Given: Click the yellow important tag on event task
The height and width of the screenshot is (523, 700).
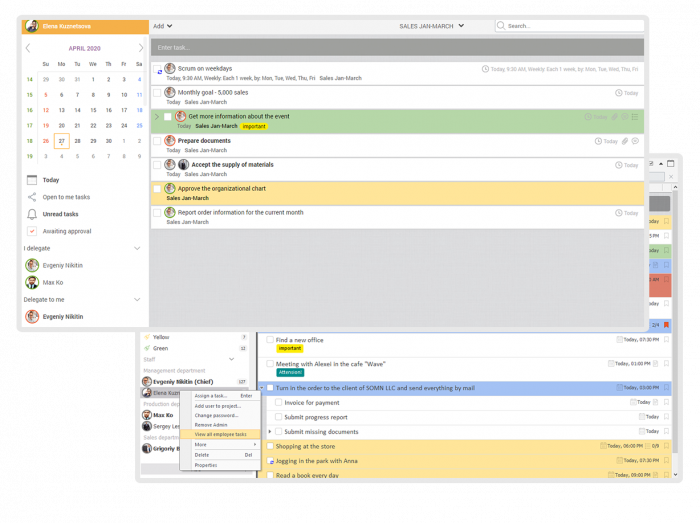Looking at the screenshot, I should point(254,126).
